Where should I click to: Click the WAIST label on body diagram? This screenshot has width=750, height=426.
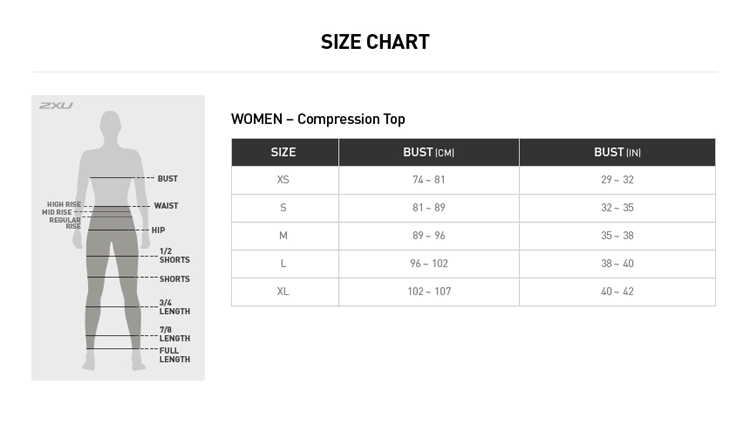point(166,206)
